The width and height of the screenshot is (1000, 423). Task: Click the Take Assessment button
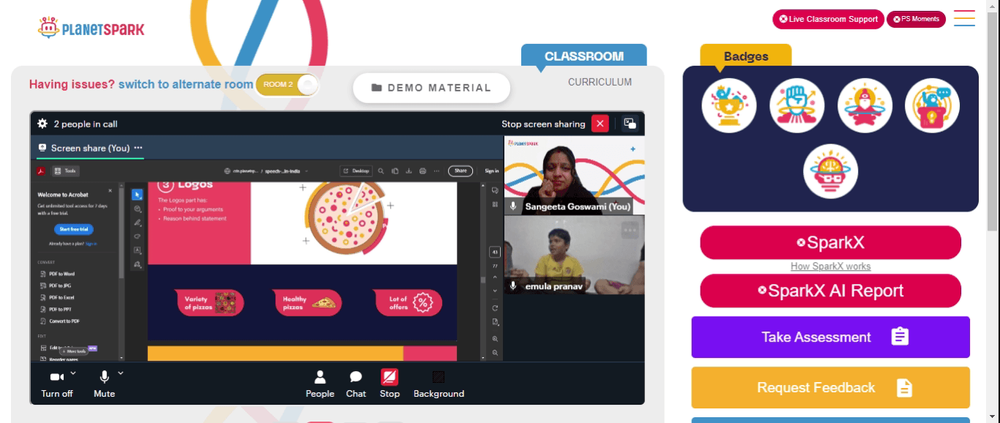click(x=830, y=337)
